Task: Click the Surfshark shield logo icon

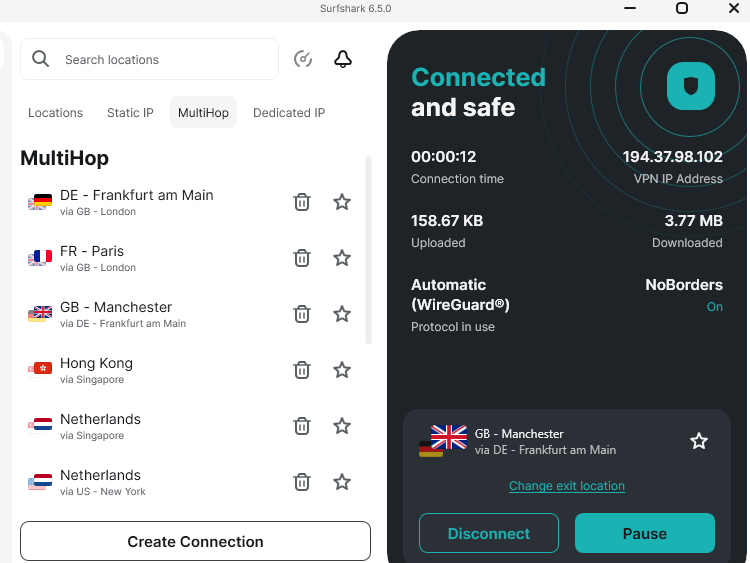Action: tap(691, 86)
